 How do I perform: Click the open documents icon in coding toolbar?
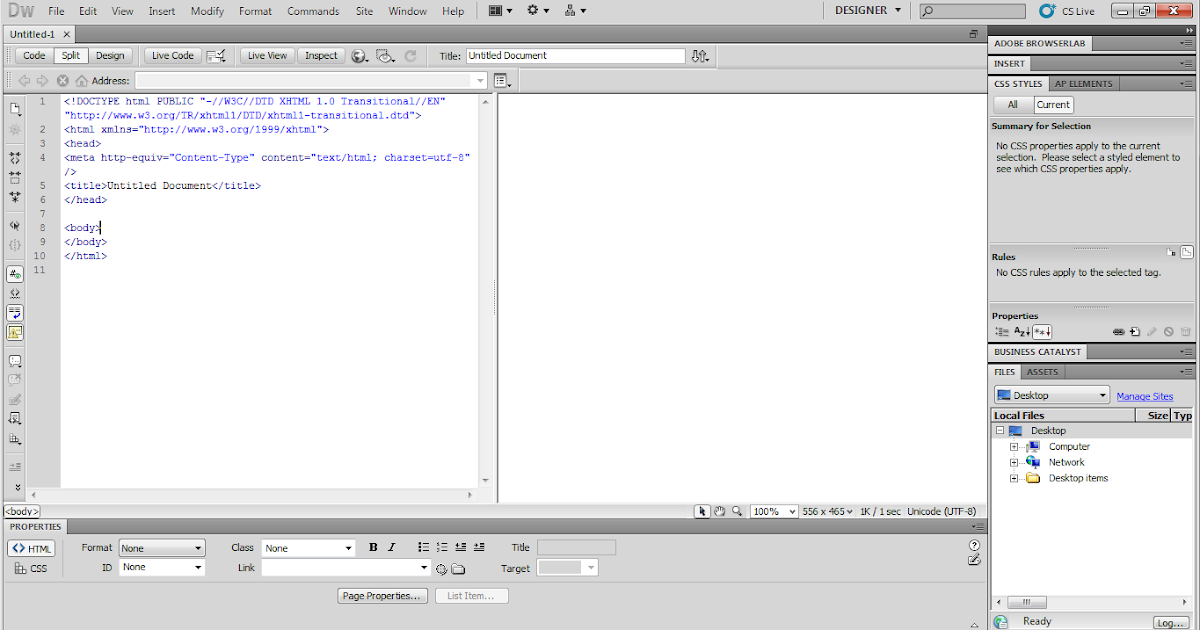click(x=15, y=108)
